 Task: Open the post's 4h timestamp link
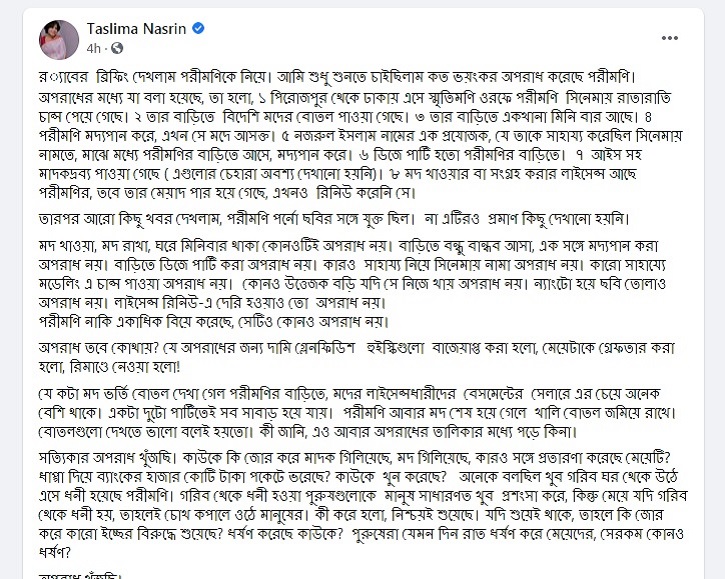[x=93, y=48]
